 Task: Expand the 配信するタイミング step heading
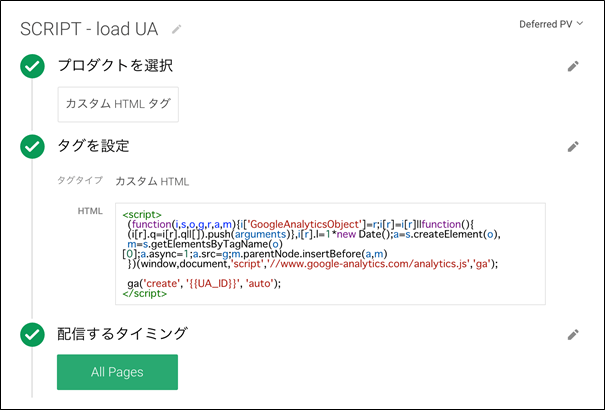[x=121, y=334]
